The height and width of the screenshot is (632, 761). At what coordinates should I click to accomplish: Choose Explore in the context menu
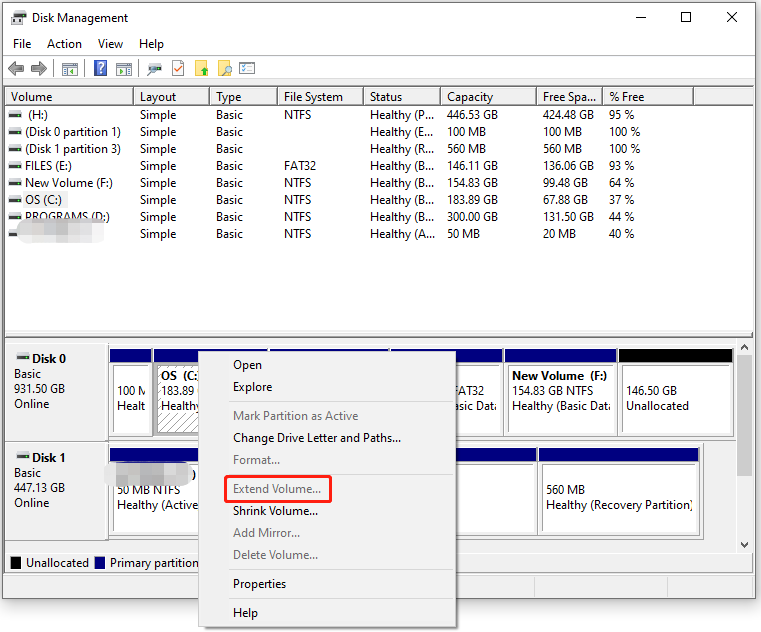pos(327,387)
